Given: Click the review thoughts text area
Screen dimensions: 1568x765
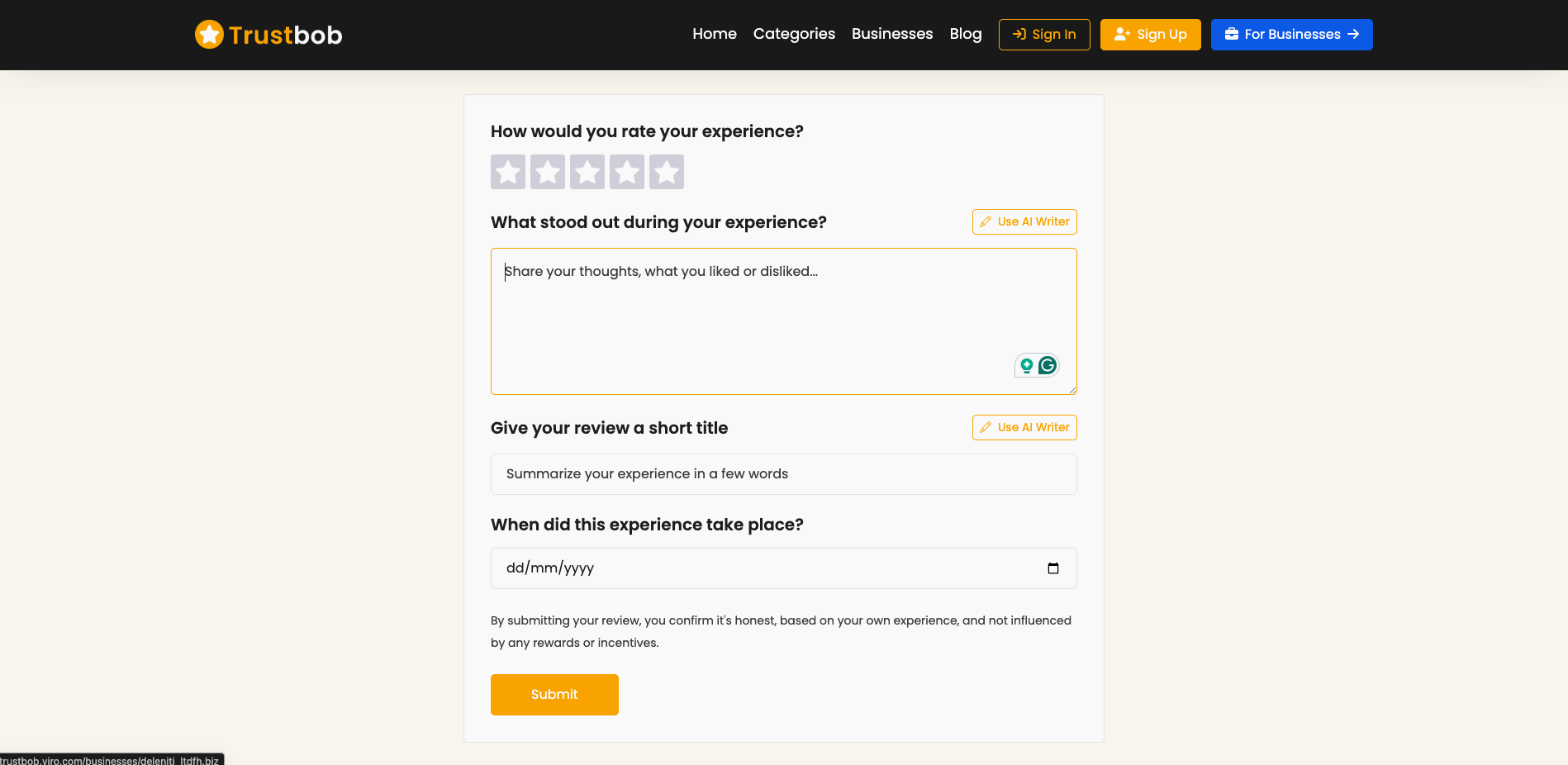Looking at the screenshot, I should [x=783, y=321].
